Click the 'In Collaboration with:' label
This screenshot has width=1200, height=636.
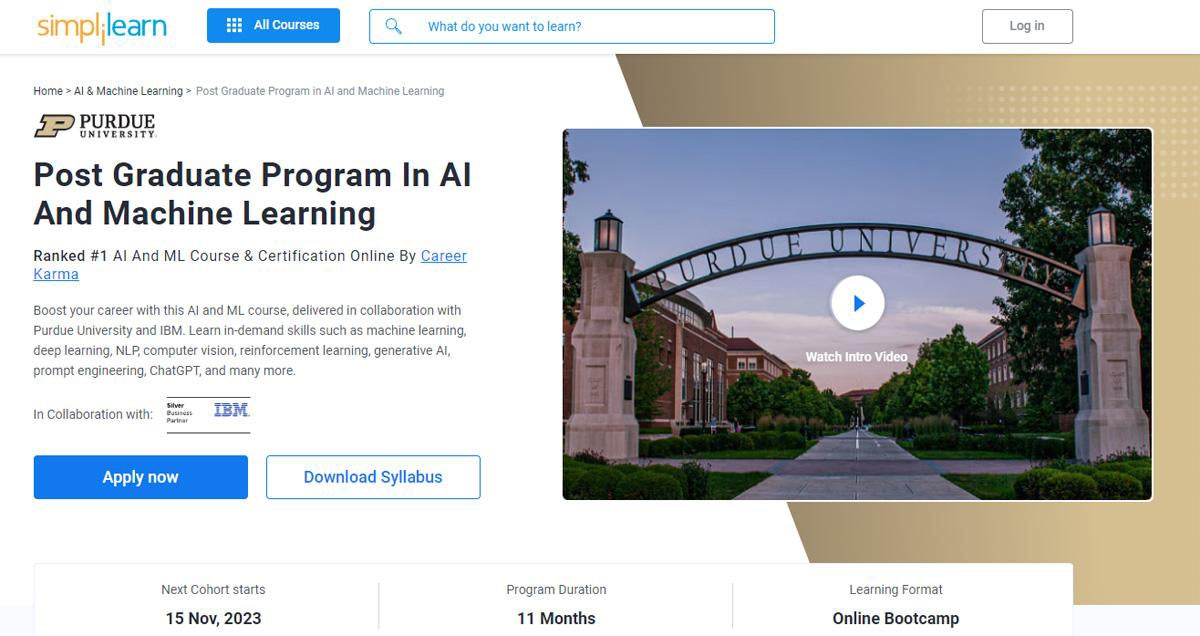point(93,414)
